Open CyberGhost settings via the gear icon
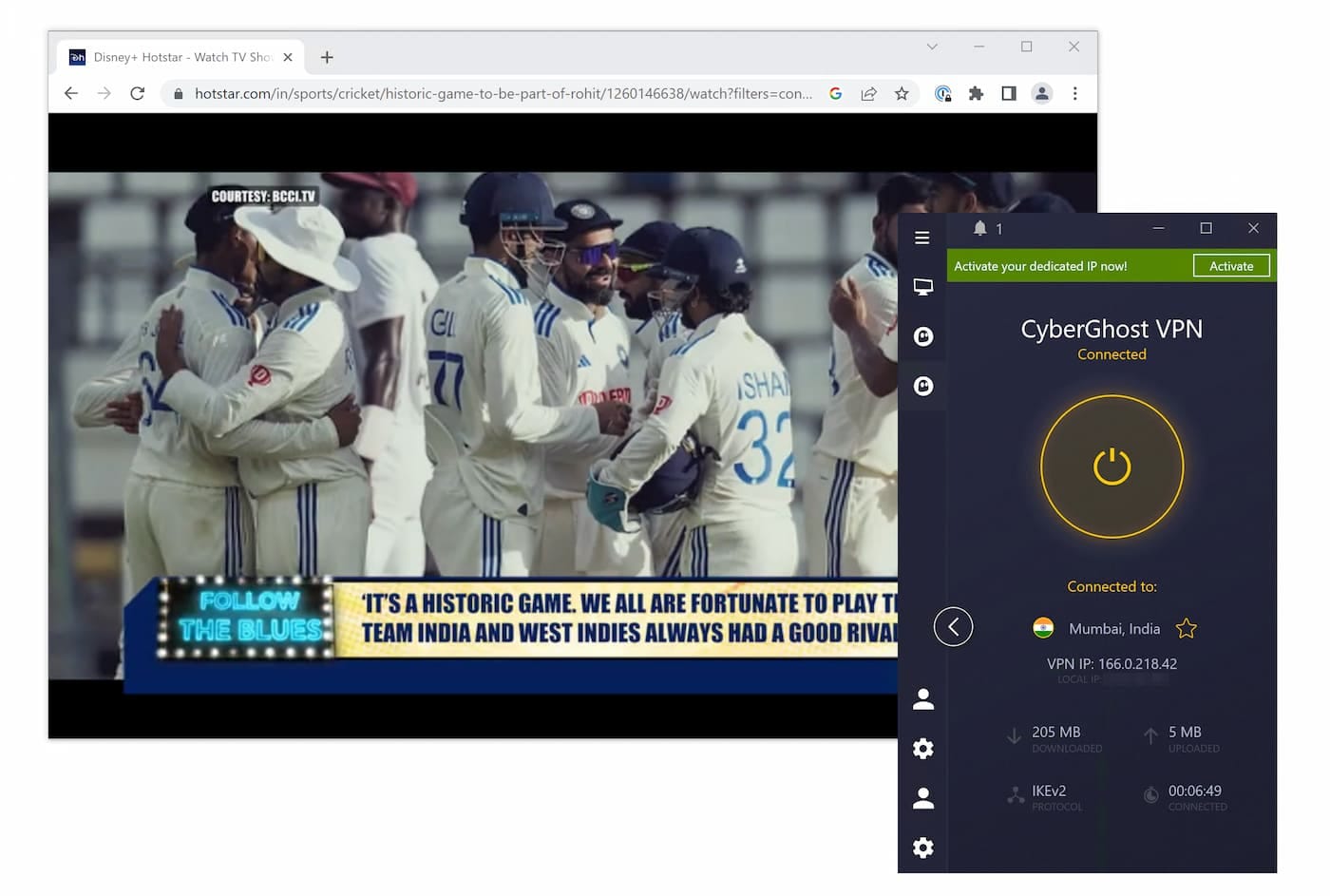This screenshot has width=1330, height=896. (922, 749)
